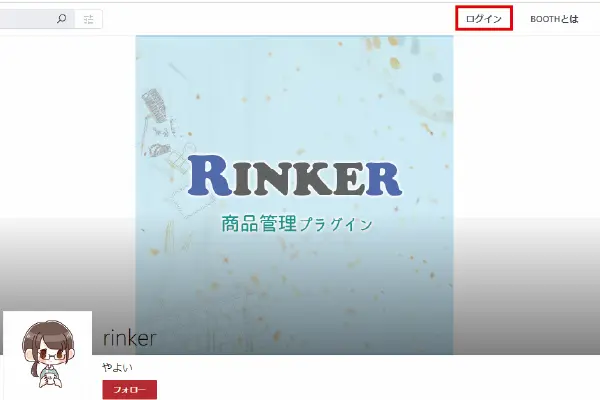Click the blue final R of RINKER
The width and height of the screenshot is (600, 400).
pos(380,179)
